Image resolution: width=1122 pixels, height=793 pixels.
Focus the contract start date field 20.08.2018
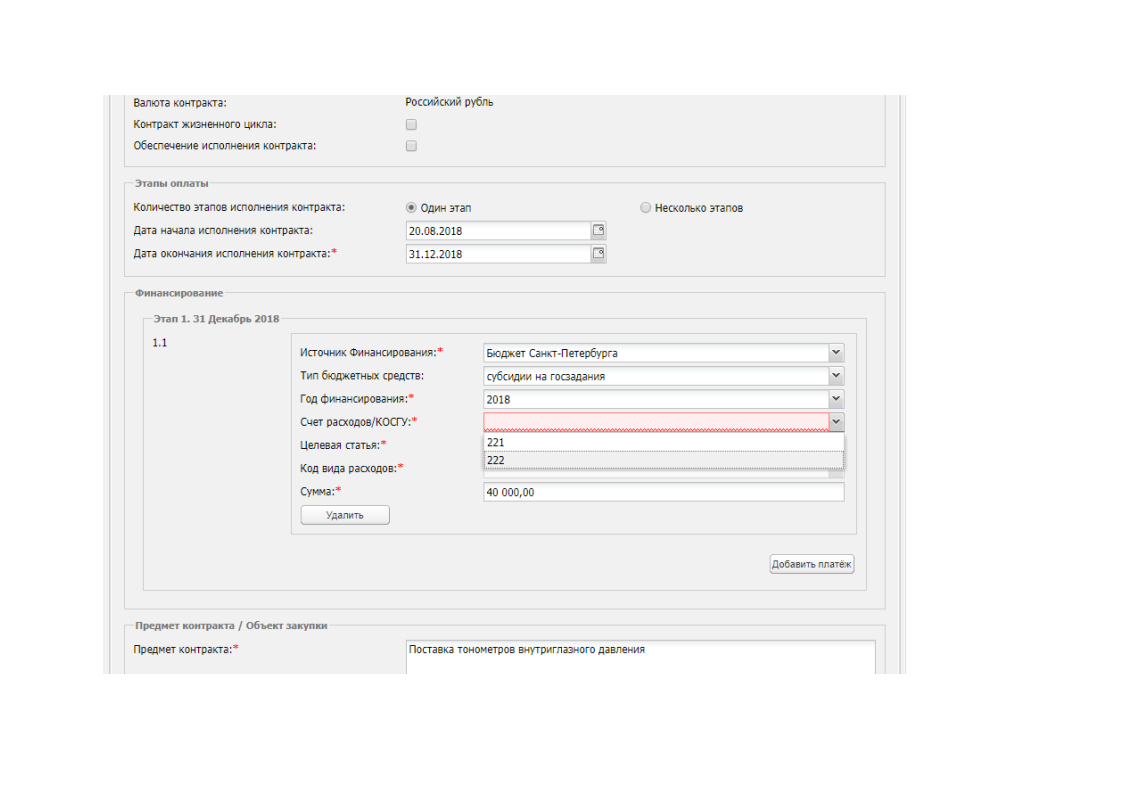499,230
